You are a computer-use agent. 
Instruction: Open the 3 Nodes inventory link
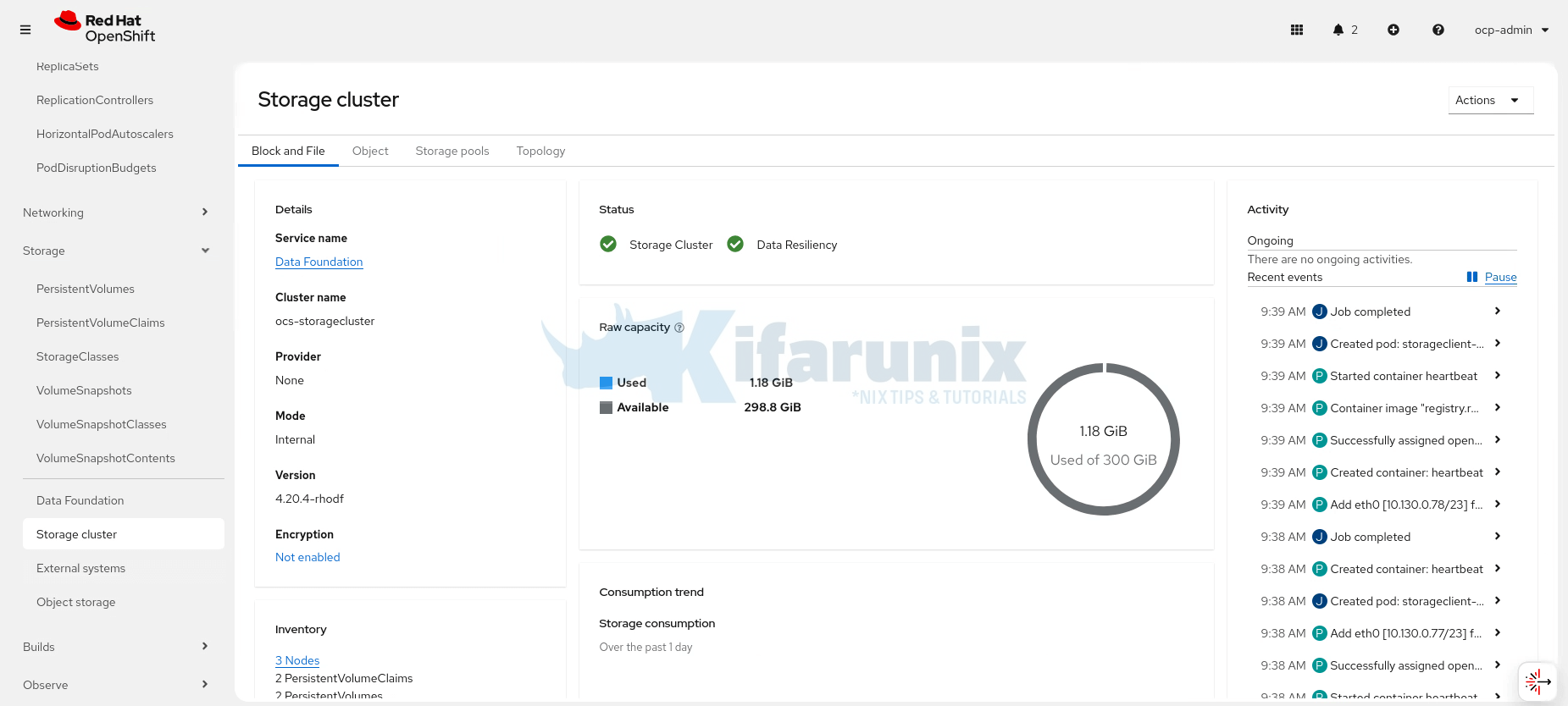(x=297, y=660)
